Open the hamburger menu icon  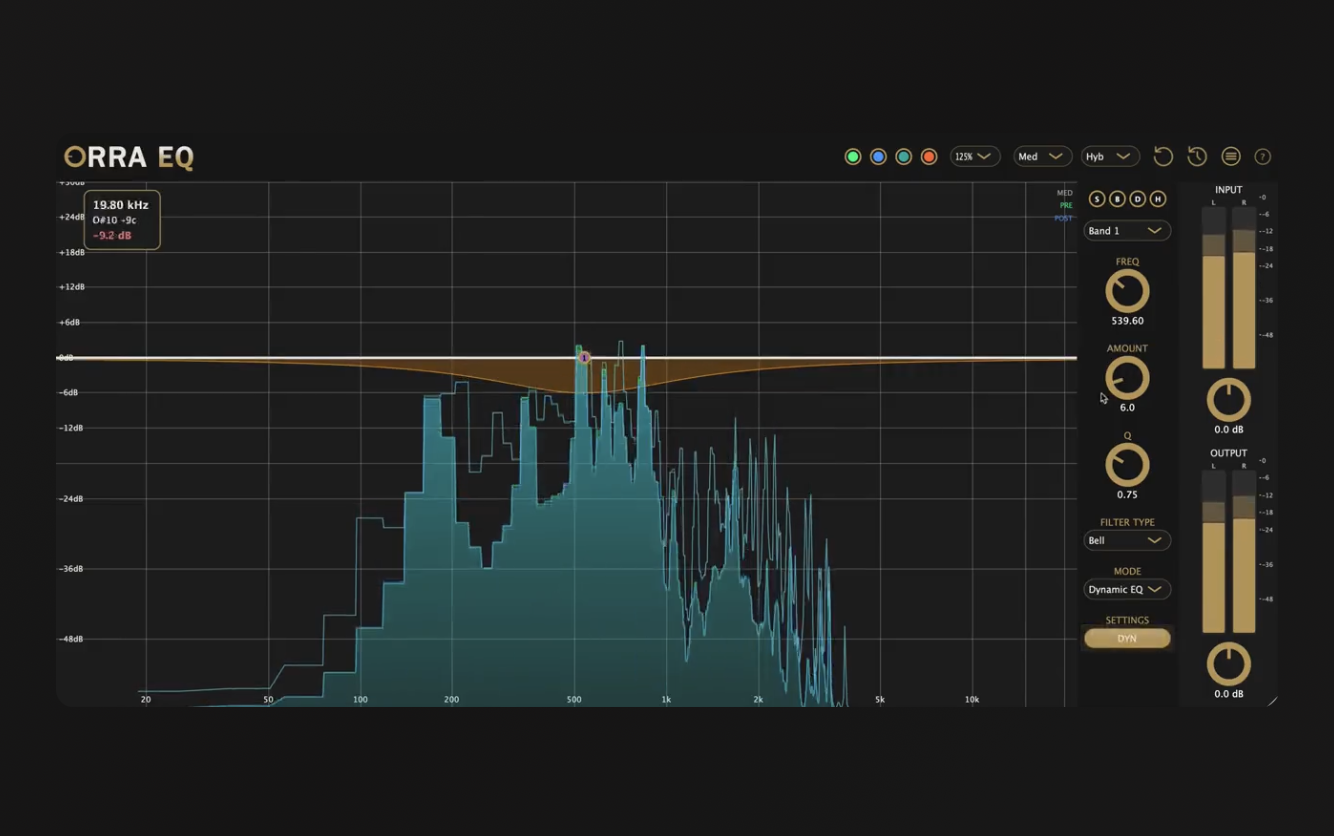tap(1231, 157)
